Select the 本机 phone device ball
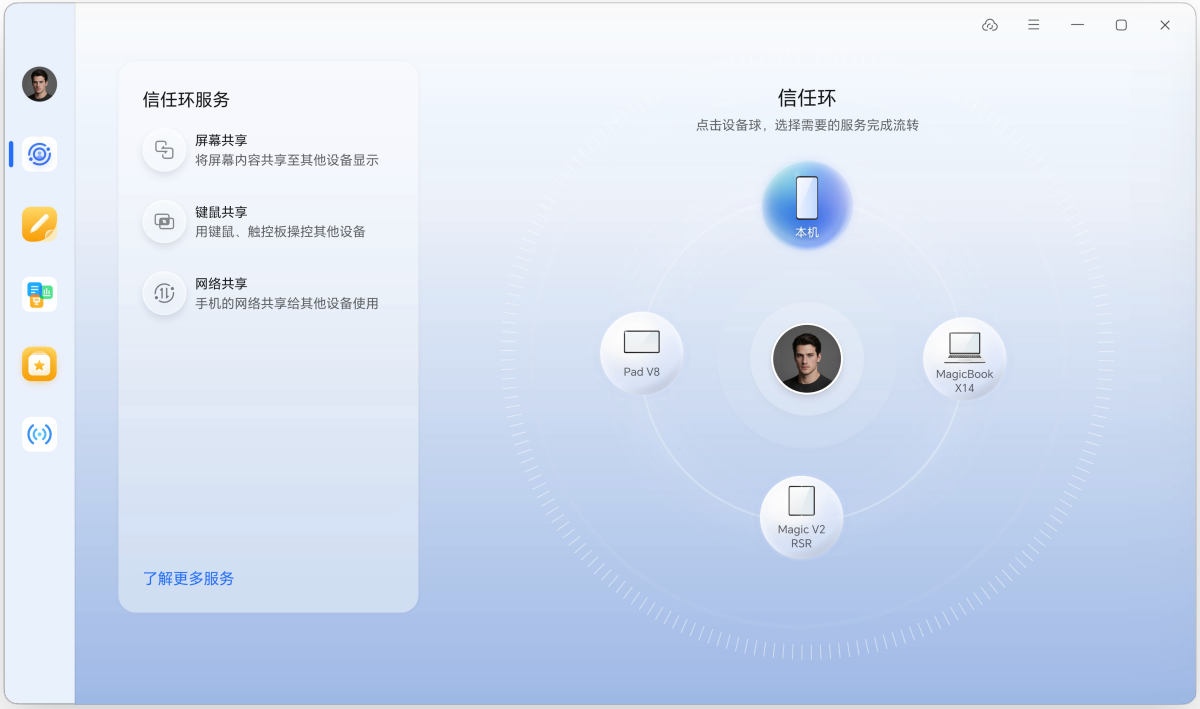1200x709 pixels. [807, 205]
